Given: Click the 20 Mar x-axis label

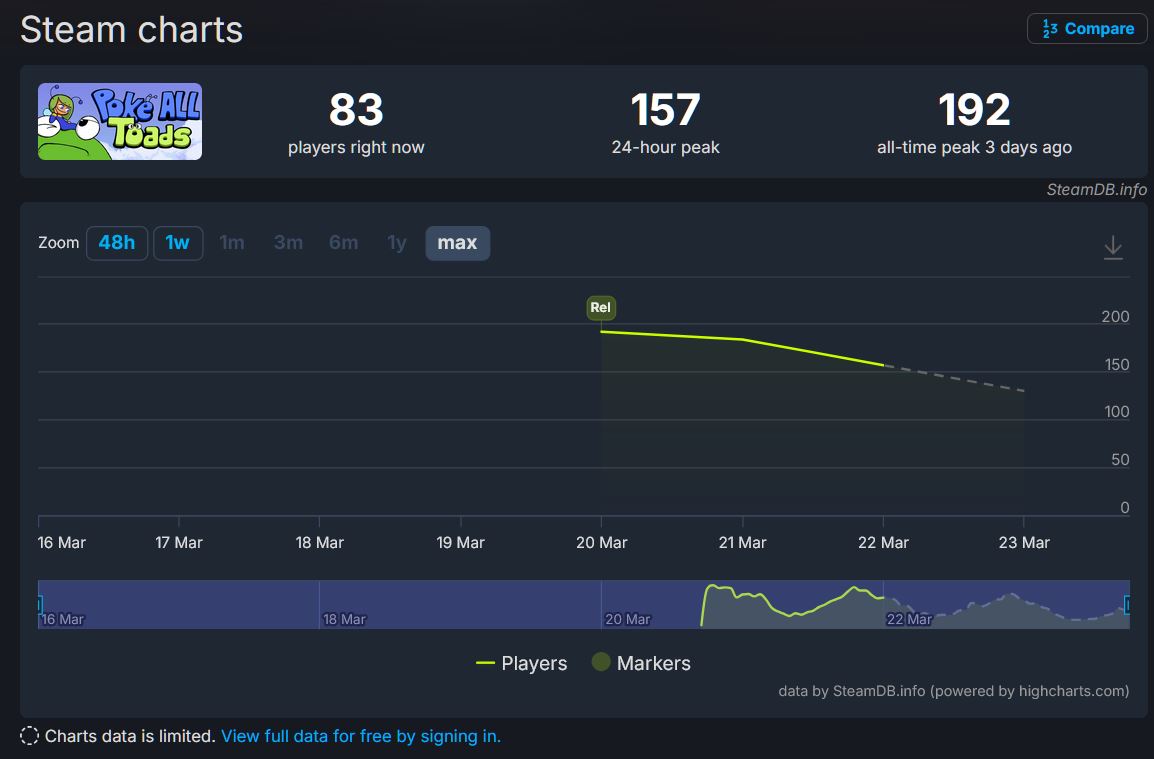Looking at the screenshot, I should (x=601, y=543).
